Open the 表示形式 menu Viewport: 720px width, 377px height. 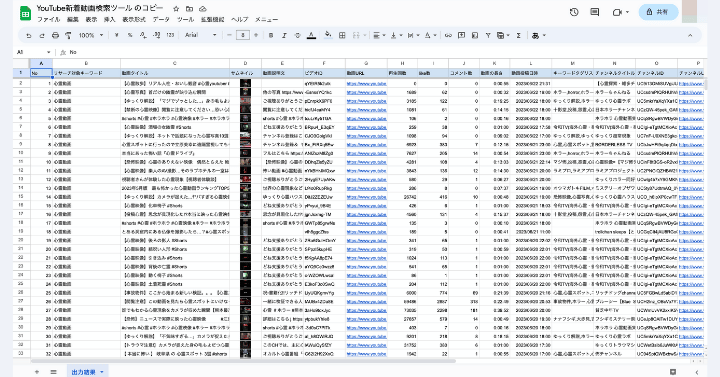[x=134, y=20]
